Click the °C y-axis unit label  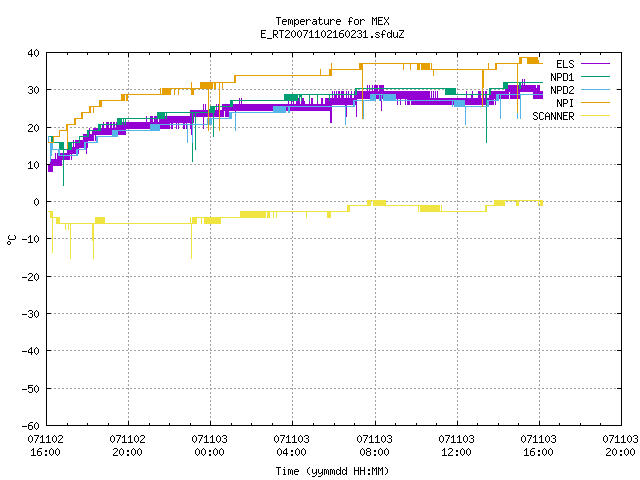pyautogui.click(x=12, y=240)
